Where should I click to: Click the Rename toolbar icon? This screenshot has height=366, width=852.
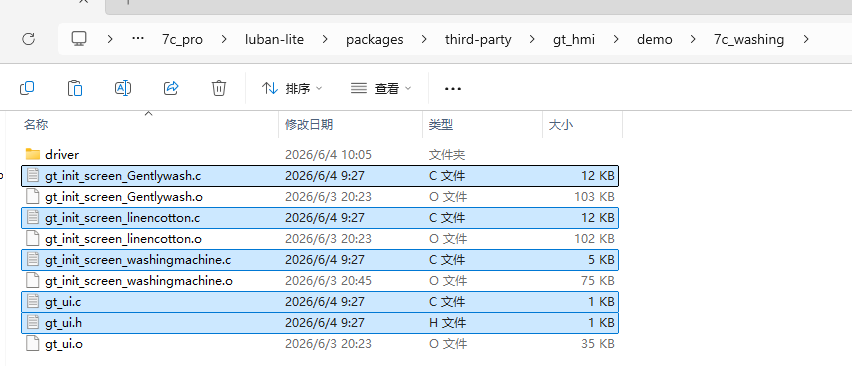[x=123, y=88]
